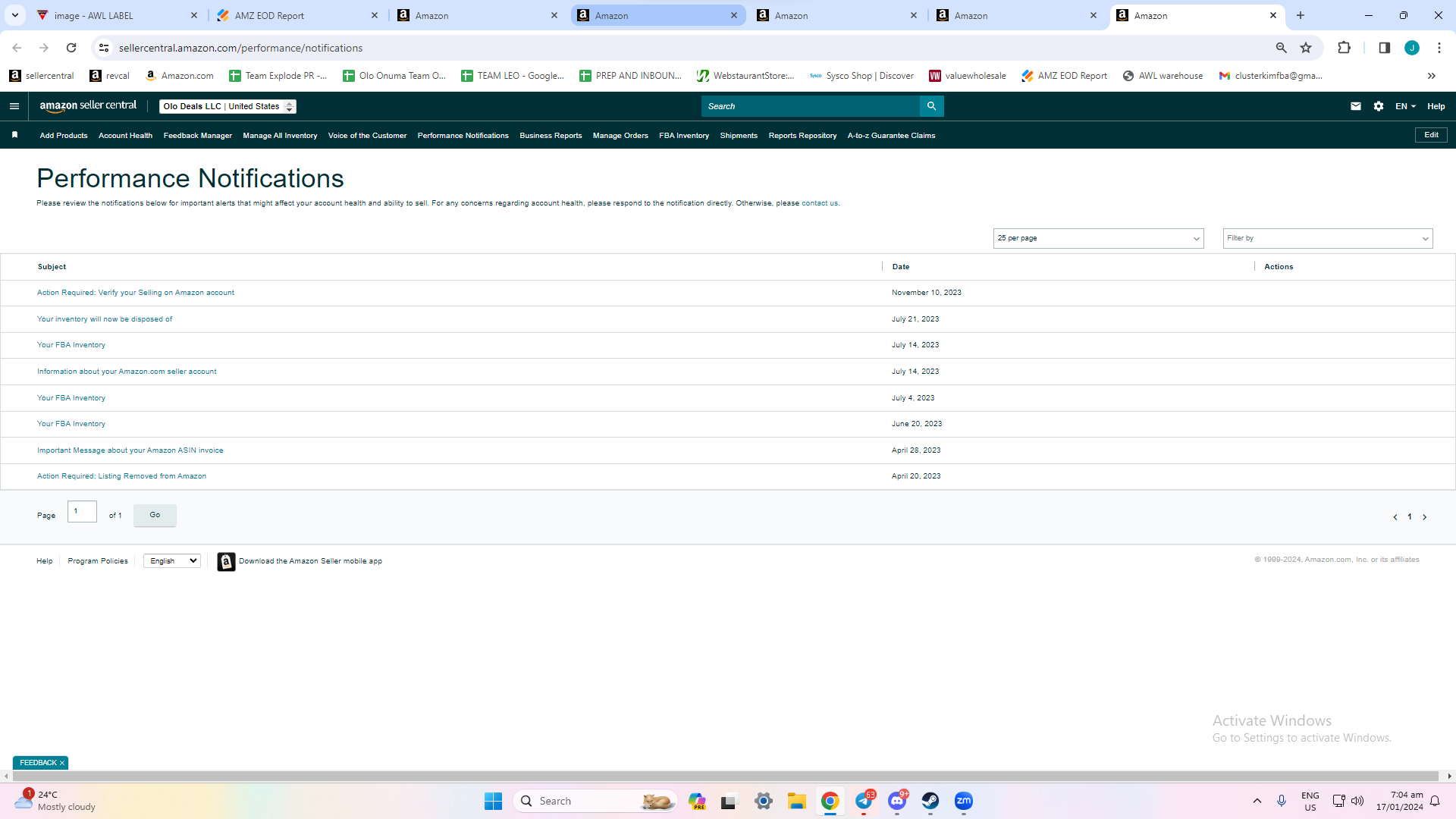This screenshot has height=819, width=1456.
Task: Switch to the AMZ EOD Report tab
Action: 297,15
